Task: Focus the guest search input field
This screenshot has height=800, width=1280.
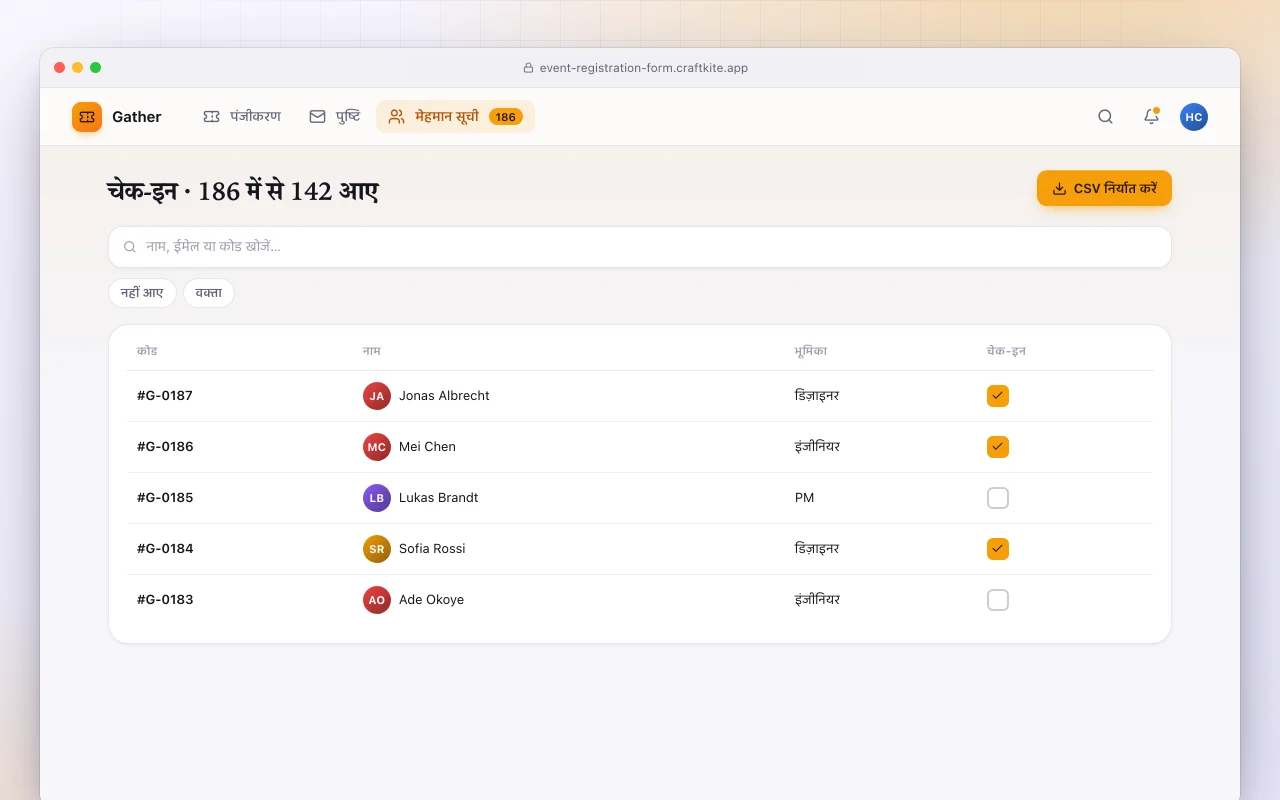Action: (x=640, y=247)
